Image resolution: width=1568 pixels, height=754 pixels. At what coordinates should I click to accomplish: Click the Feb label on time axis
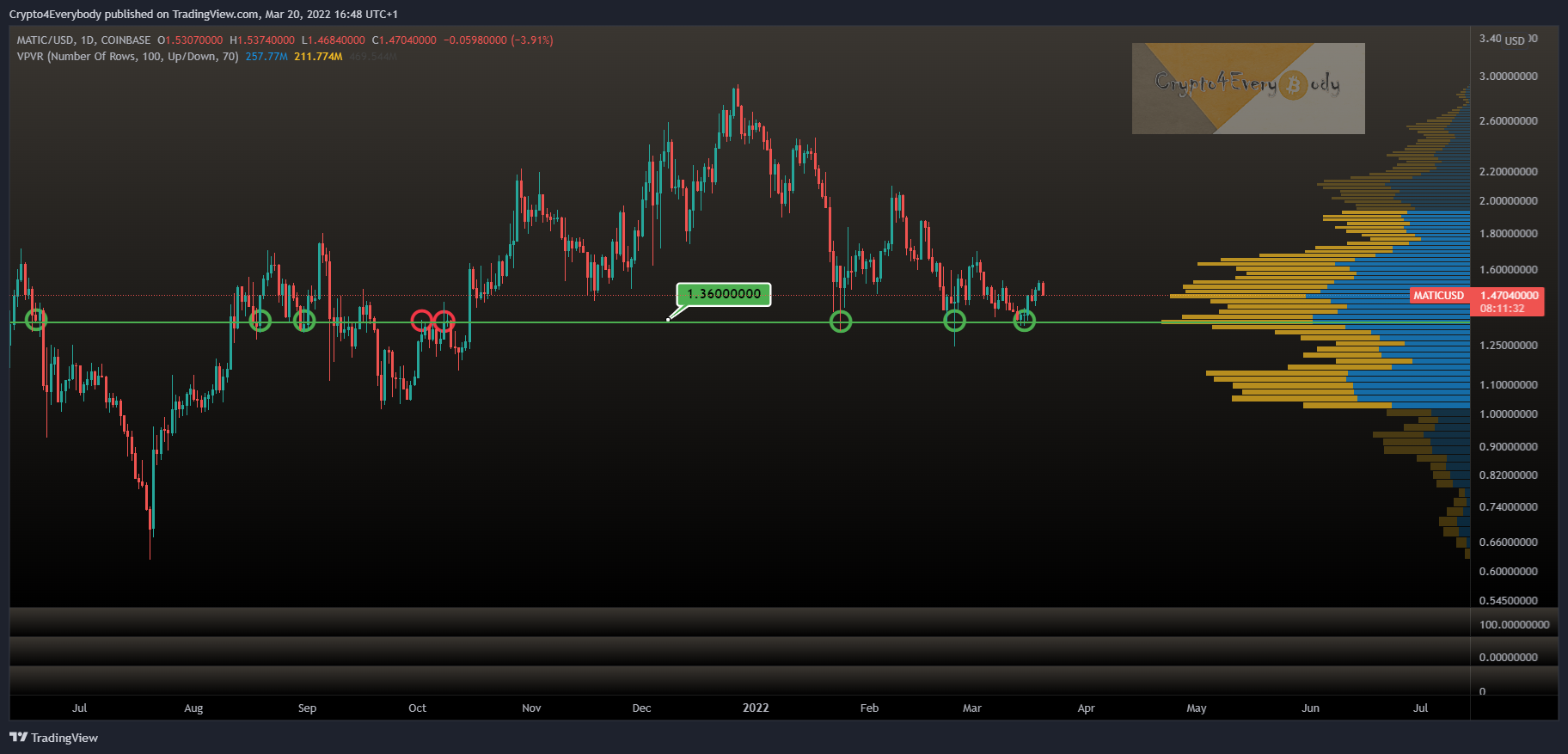click(x=869, y=708)
